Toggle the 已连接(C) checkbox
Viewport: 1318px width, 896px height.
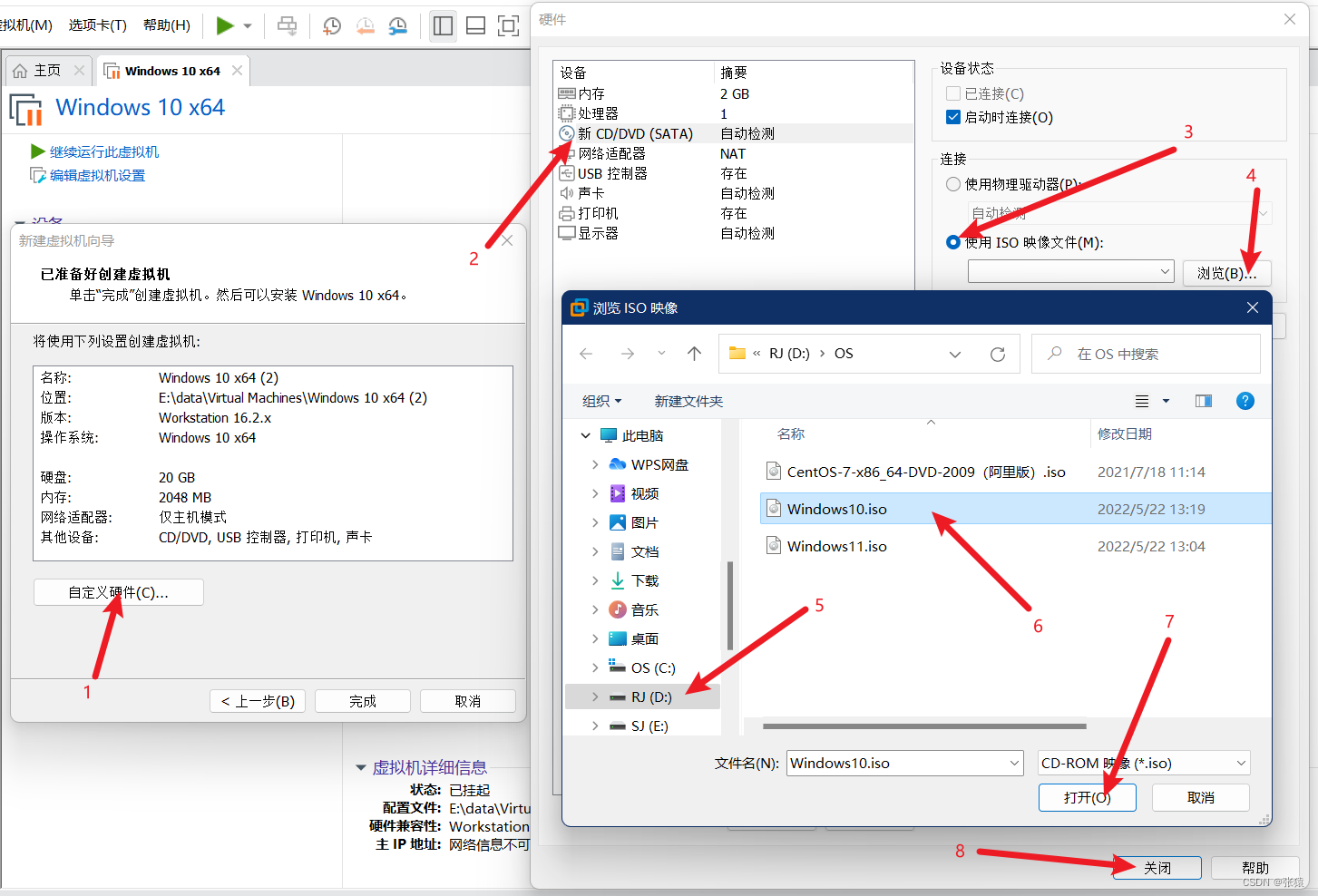pyautogui.click(x=953, y=93)
